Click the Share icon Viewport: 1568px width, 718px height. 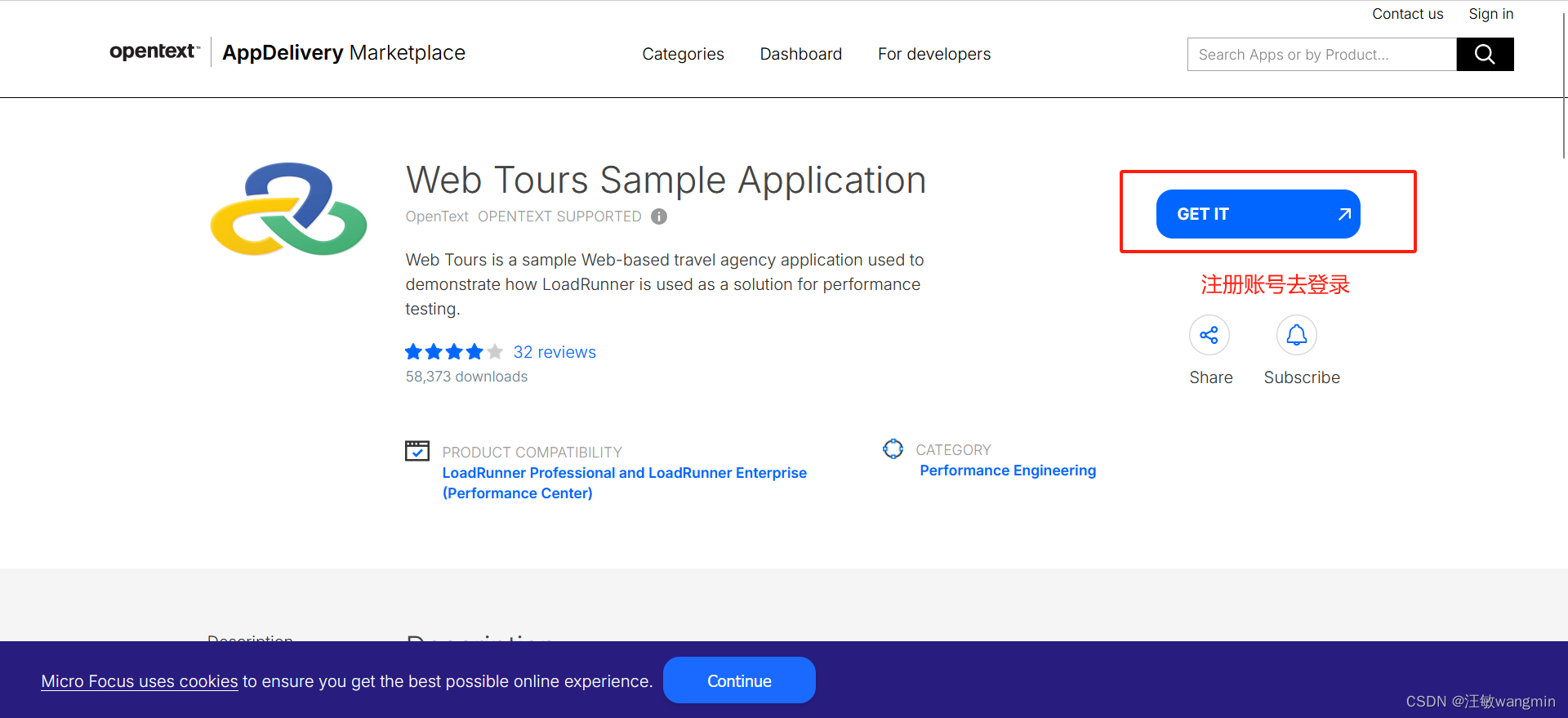click(x=1209, y=335)
